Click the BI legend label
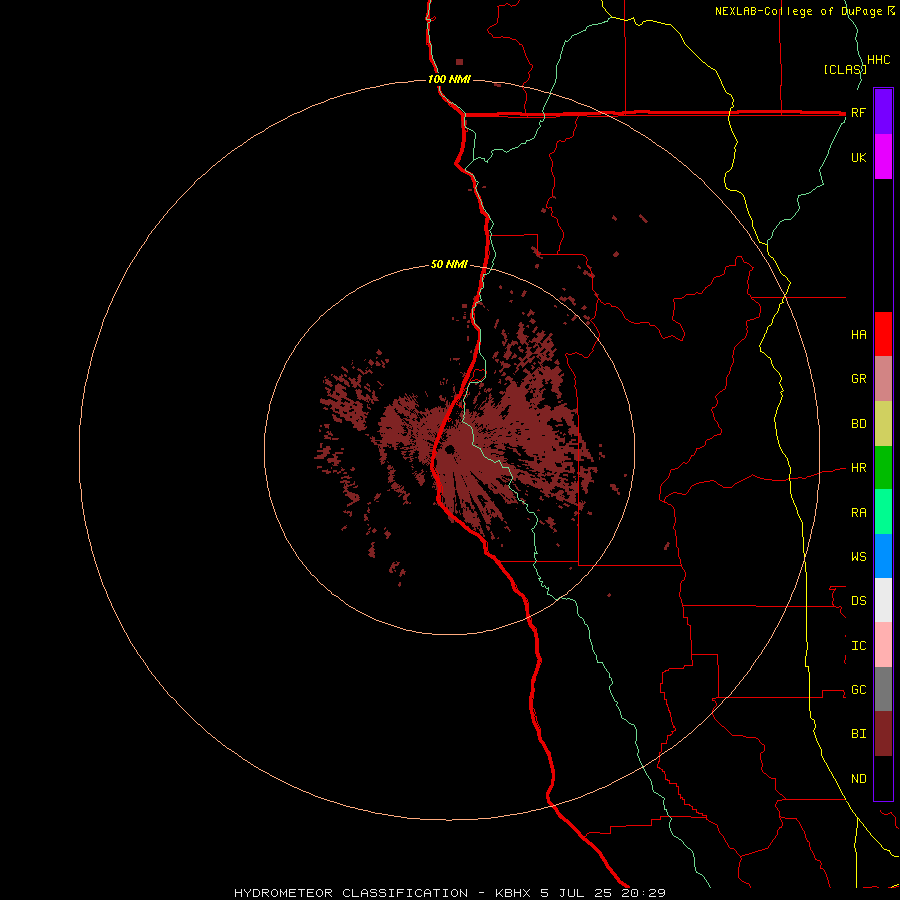 pos(858,734)
